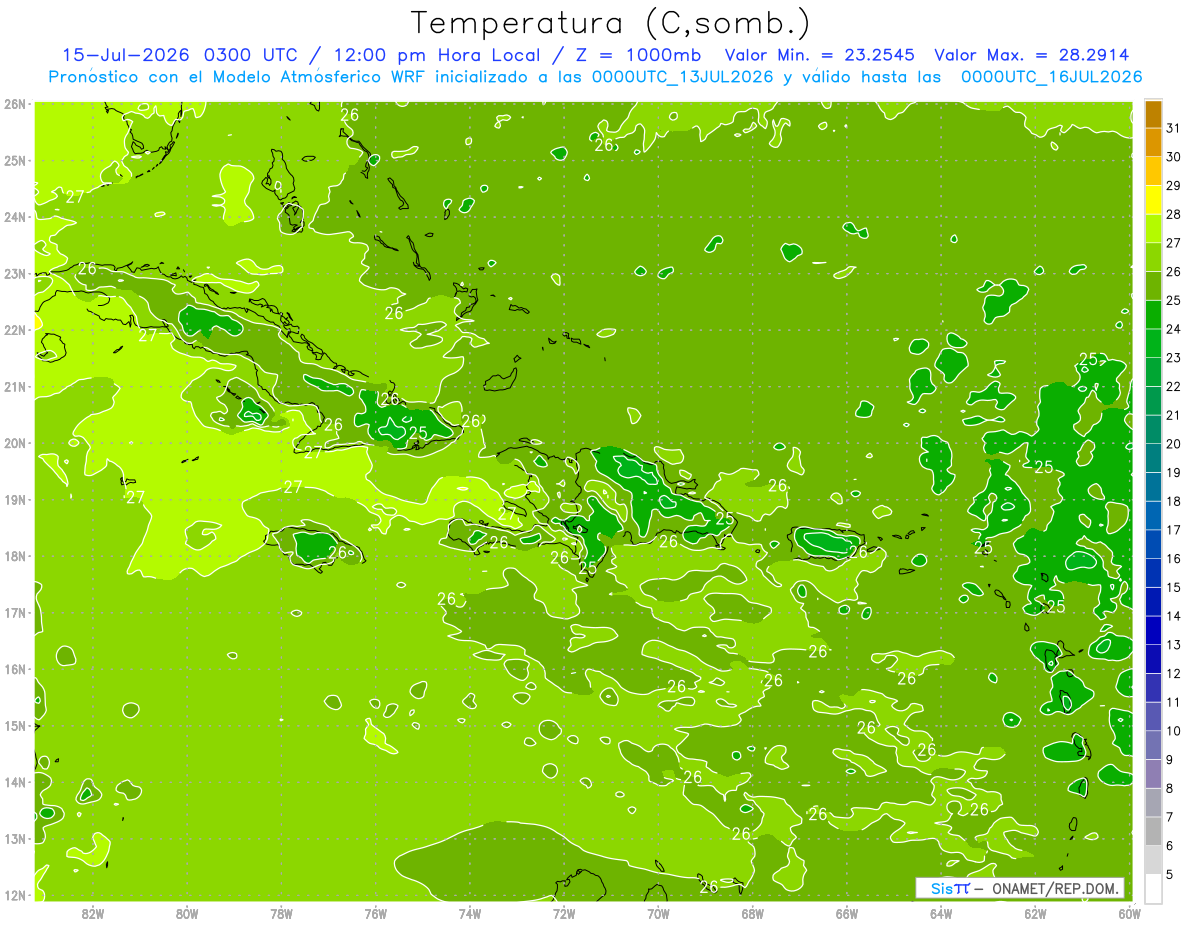Click the legend swatch between 30 and 31

[x=1154, y=143]
